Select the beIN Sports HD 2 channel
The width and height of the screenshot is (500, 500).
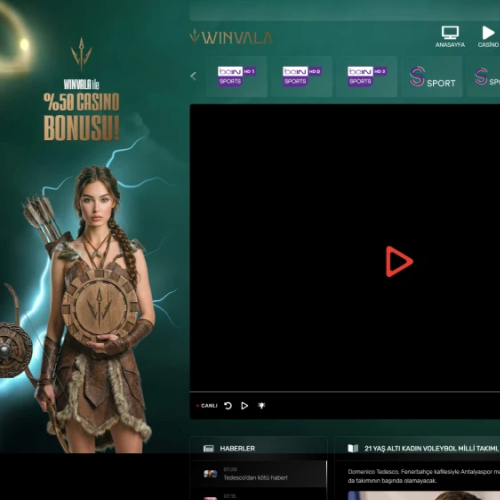302,76
